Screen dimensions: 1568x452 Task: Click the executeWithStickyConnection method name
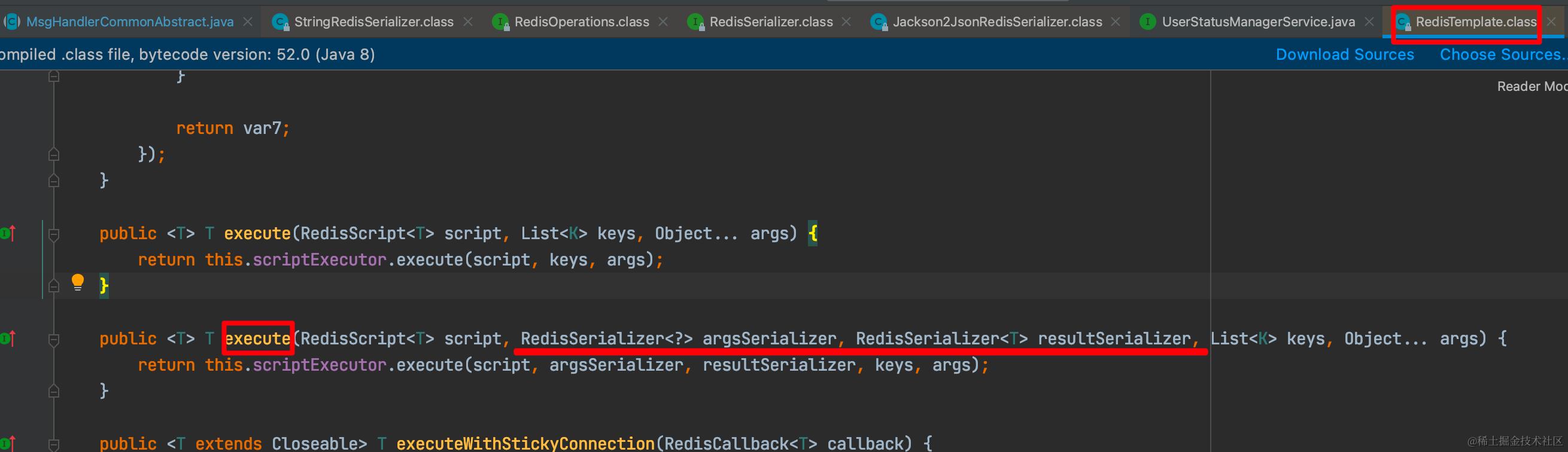tap(525, 444)
